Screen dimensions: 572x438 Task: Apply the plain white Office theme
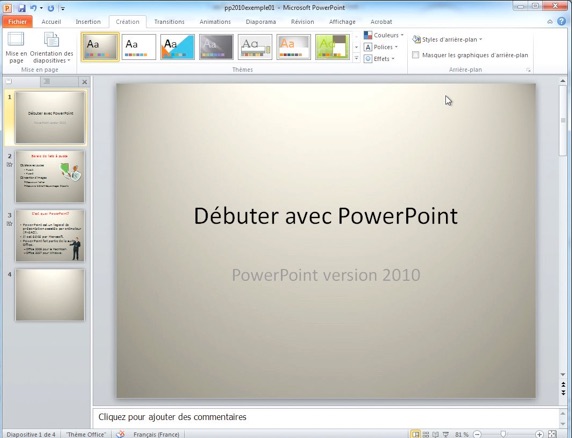coord(139,47)
